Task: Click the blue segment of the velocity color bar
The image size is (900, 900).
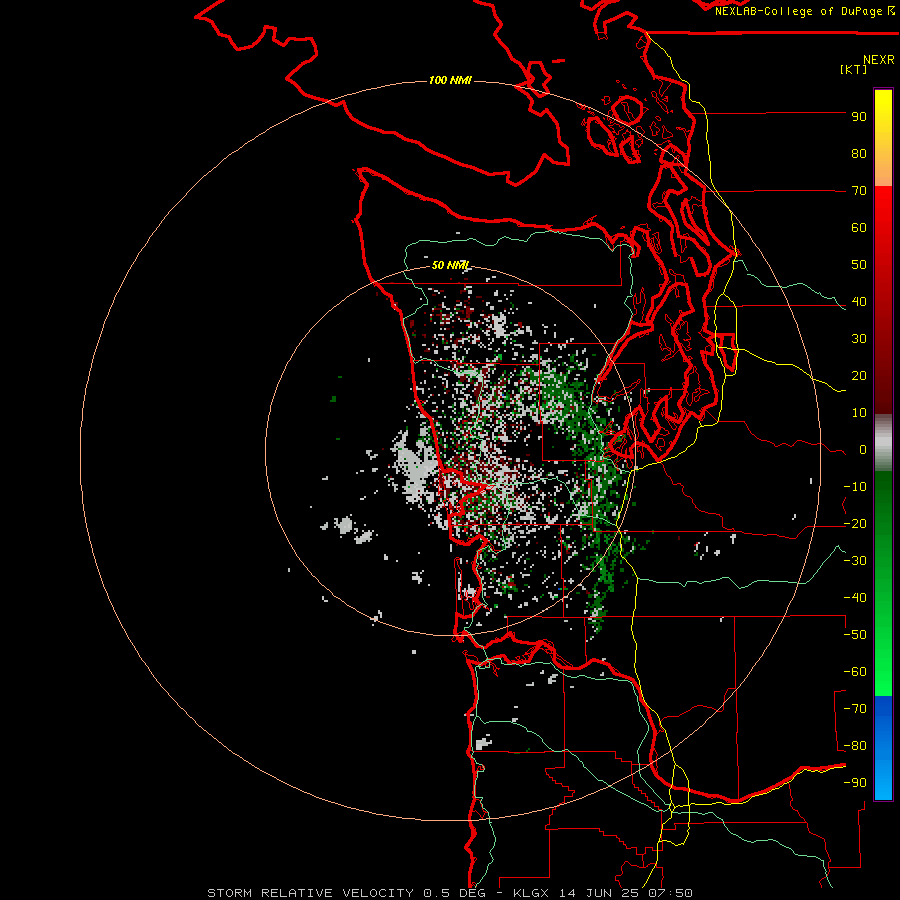Action: pos(883,746)
